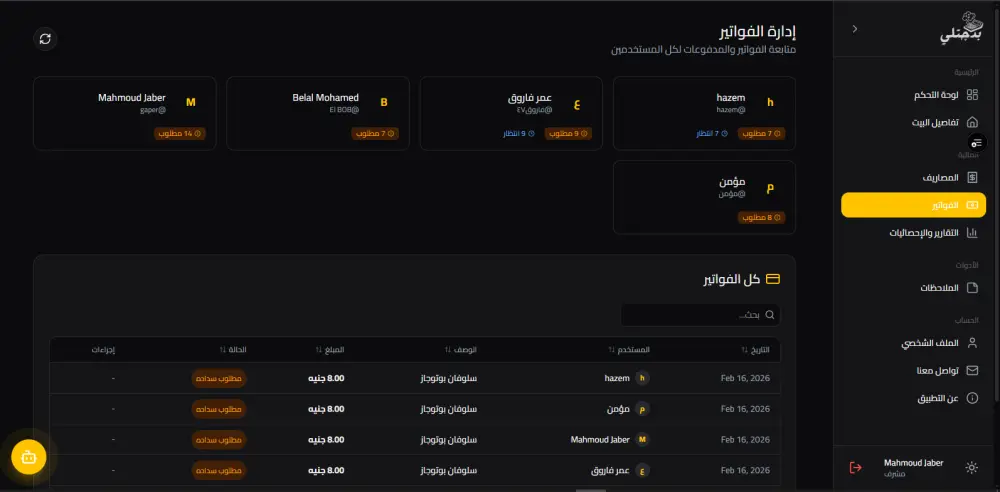Click the yellow B avatar of Belal Mohamed
Viewport: 1000px width, 492px height.
tap(384, 103)
